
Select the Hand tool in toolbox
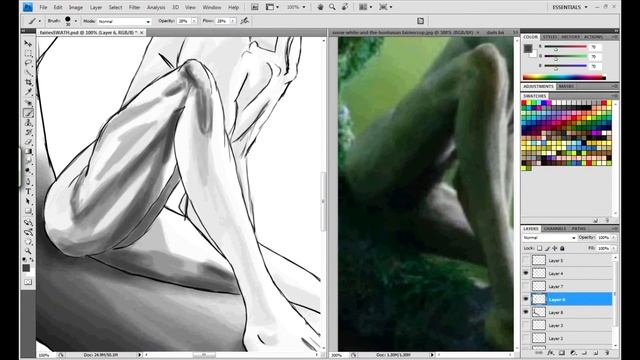coord(28,242)
